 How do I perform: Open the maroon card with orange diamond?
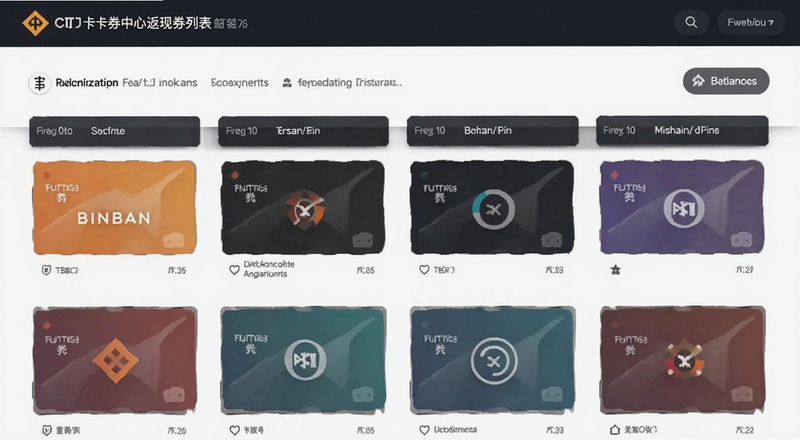coord(115,360)
